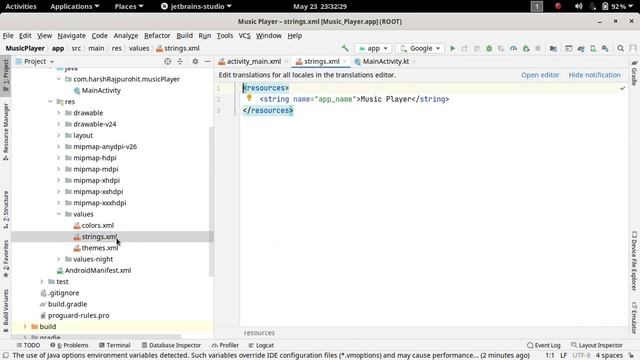Expand the drawable folder
The width and height of the screenshot is (640, 360).
(x=59, y=113)
